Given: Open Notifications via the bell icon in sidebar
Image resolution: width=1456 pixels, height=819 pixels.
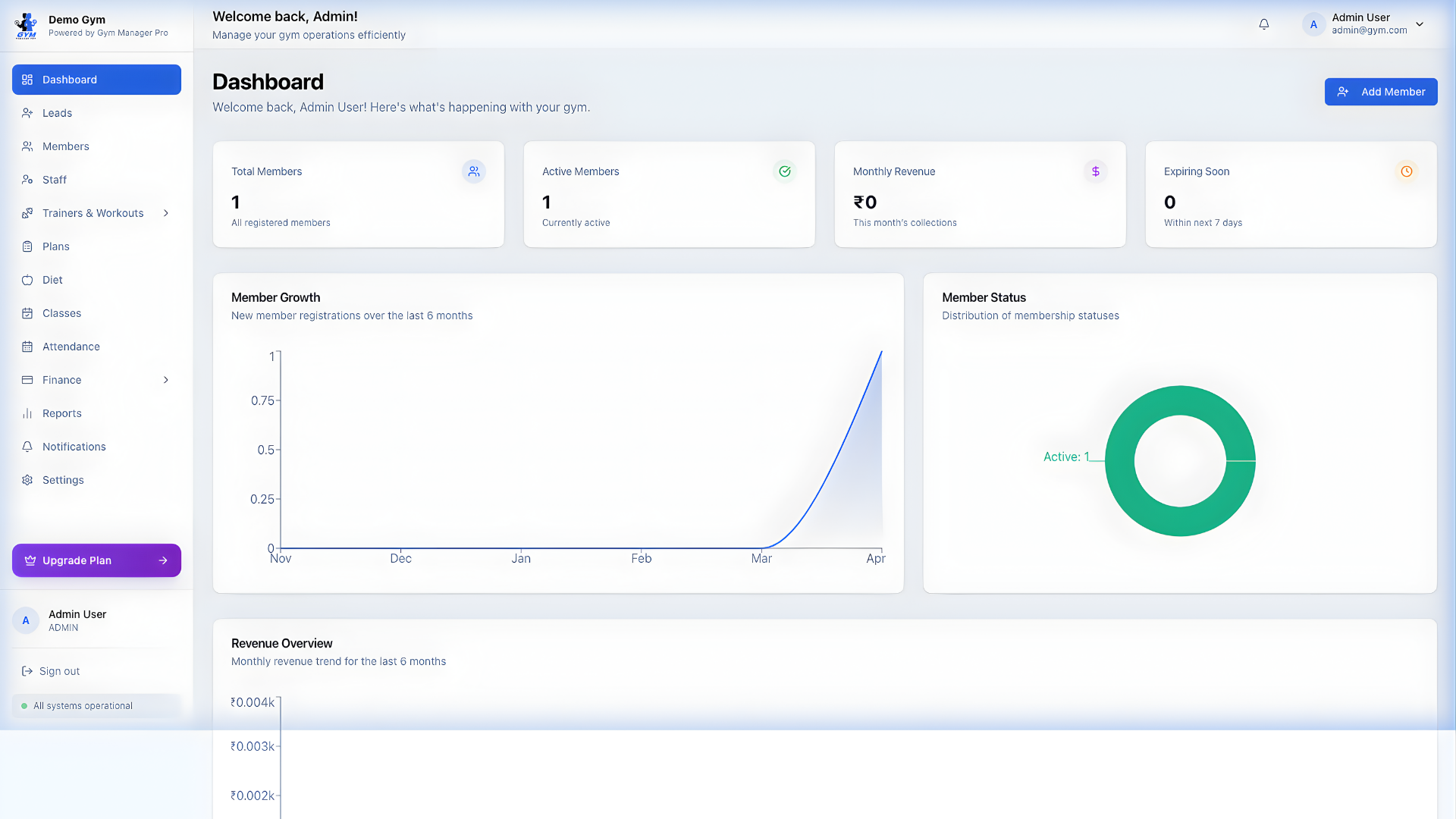Looking at the screenshot, I should [x=27, y=447].
